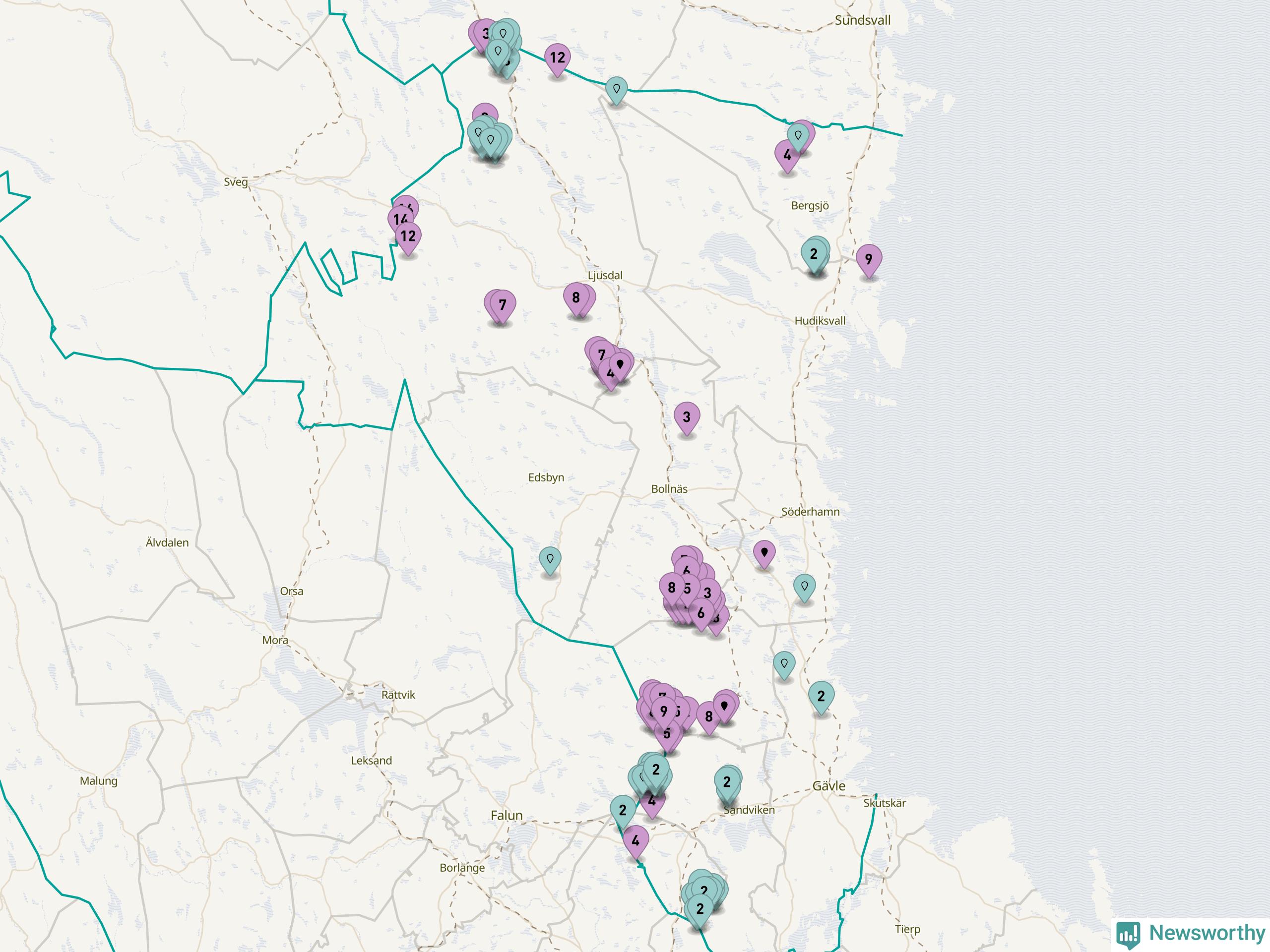Screen dimensions: 1270x952
Task: Click the Sveg town label
Action: (236, 182)
